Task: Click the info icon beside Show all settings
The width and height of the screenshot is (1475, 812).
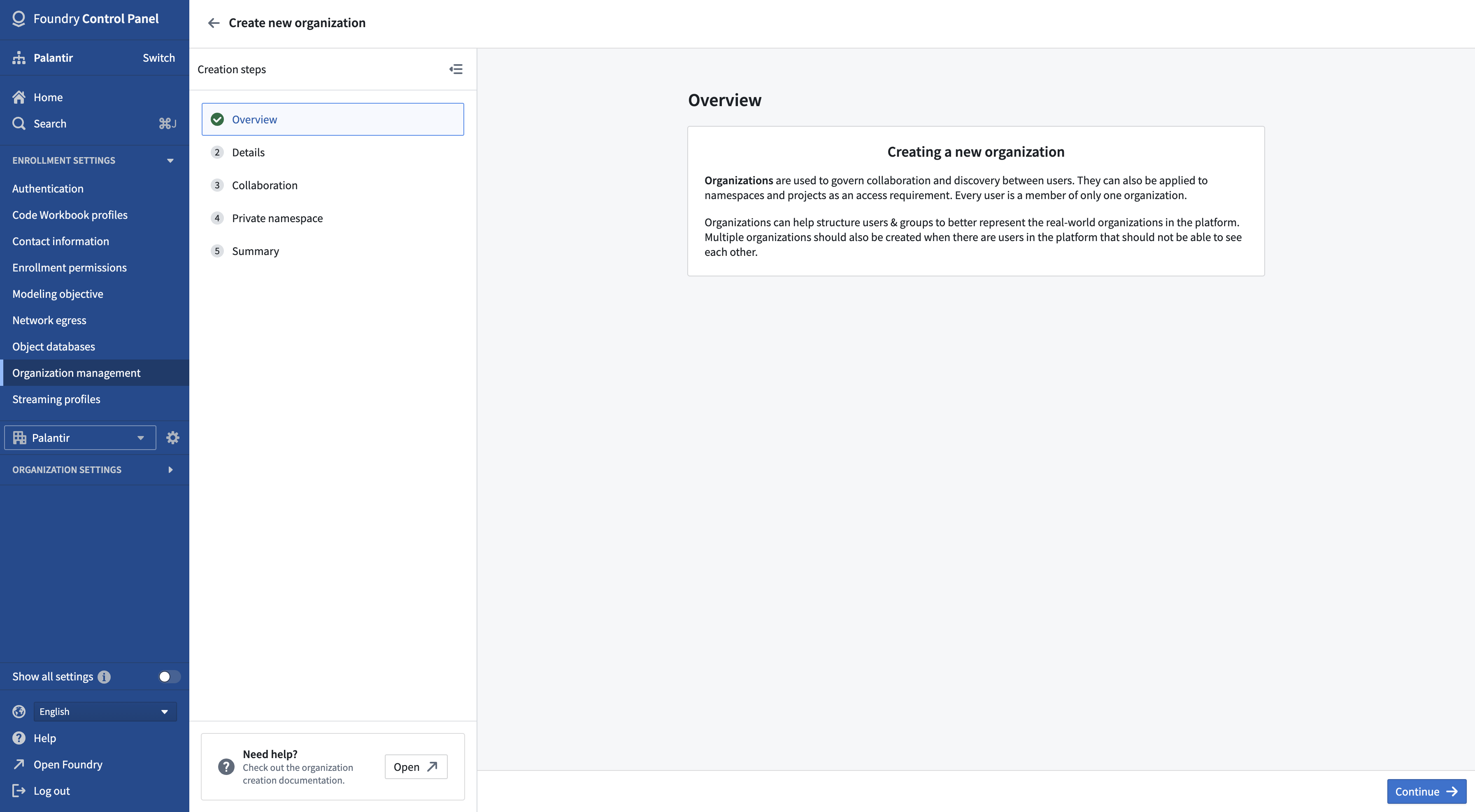Action: pos(104,677)
